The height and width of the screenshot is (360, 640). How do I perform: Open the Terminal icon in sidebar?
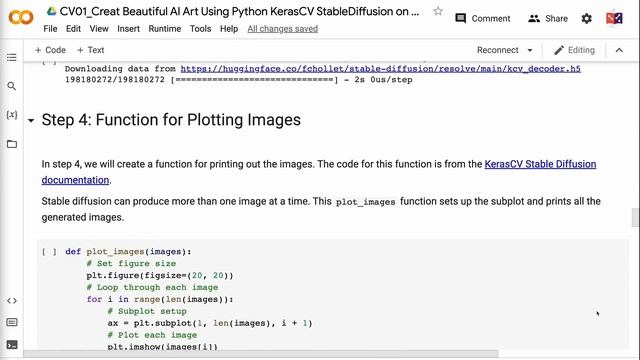[12, 345]
